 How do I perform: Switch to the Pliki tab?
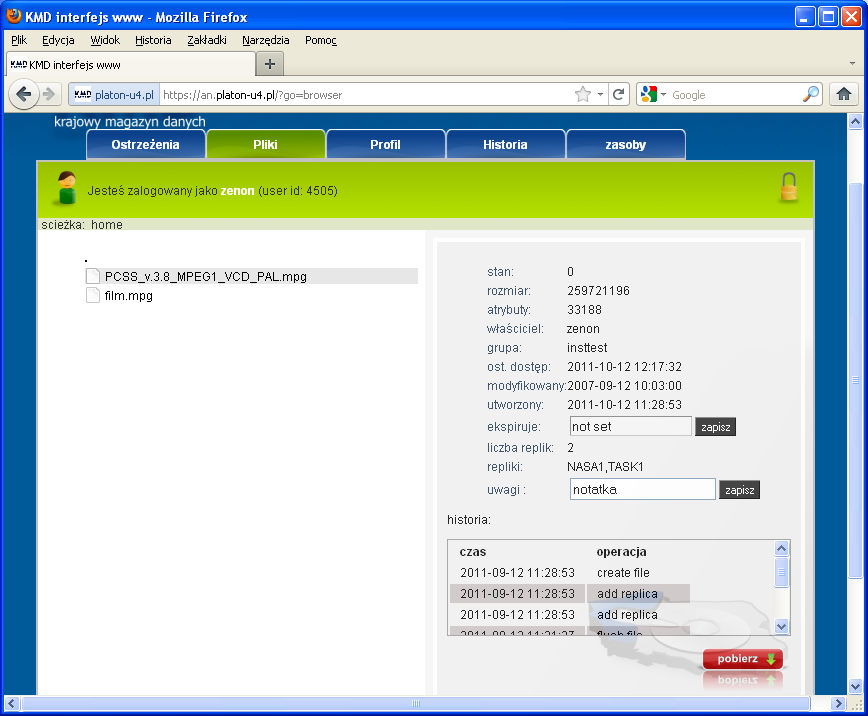pos(265,145)
